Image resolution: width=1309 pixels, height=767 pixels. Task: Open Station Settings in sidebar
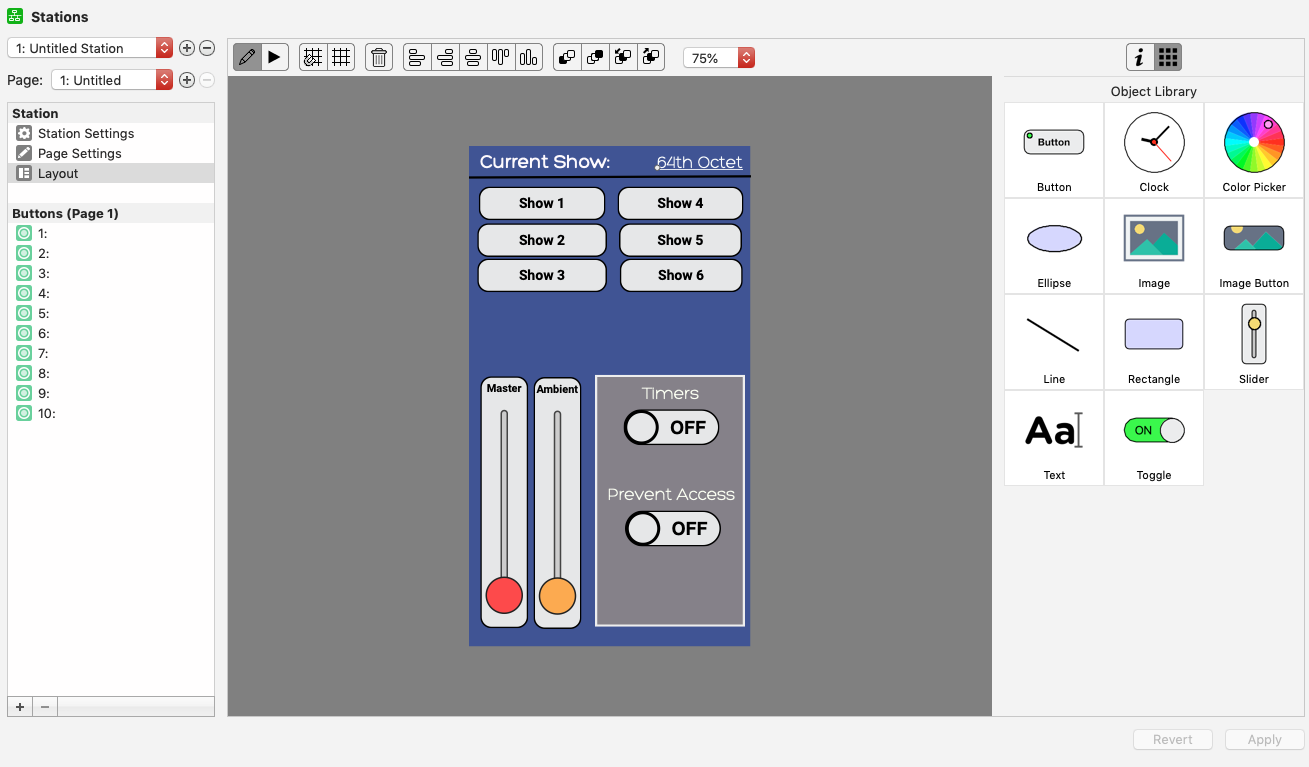pos(86,133)
